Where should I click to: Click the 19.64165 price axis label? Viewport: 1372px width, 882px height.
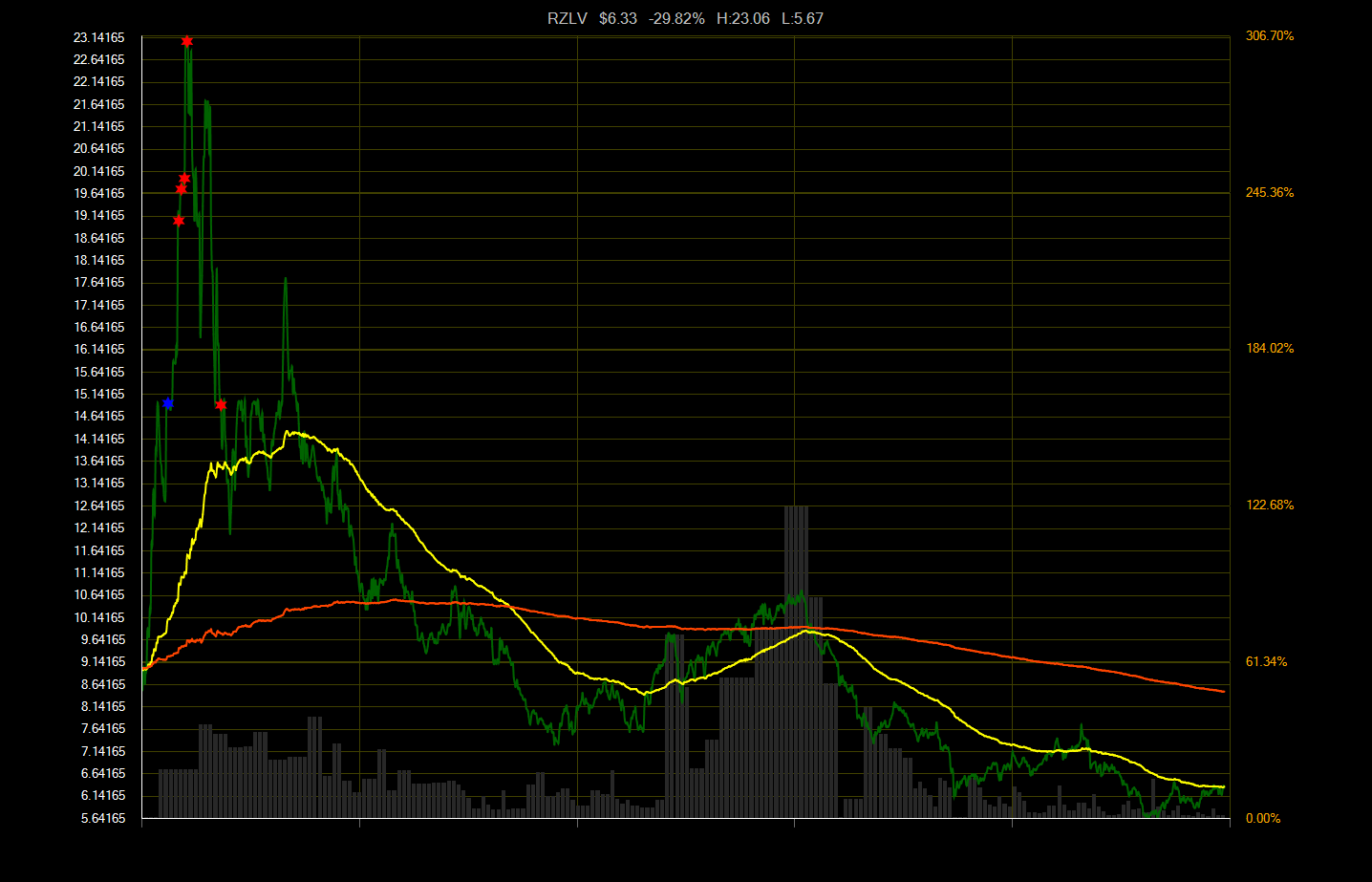click(x=99, y=193)
